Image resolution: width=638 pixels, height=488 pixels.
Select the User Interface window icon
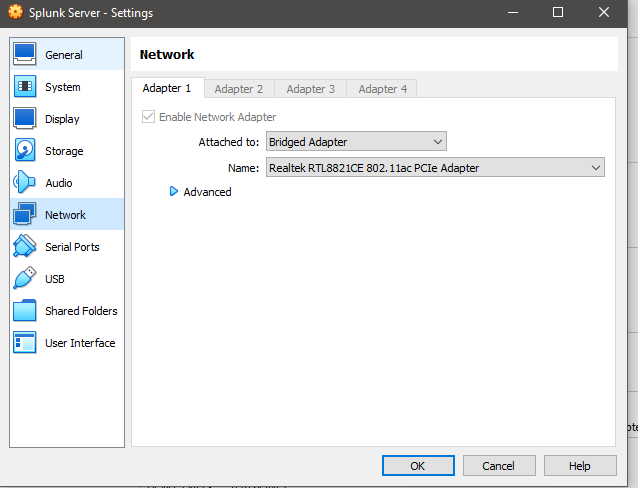coord(24,342)
